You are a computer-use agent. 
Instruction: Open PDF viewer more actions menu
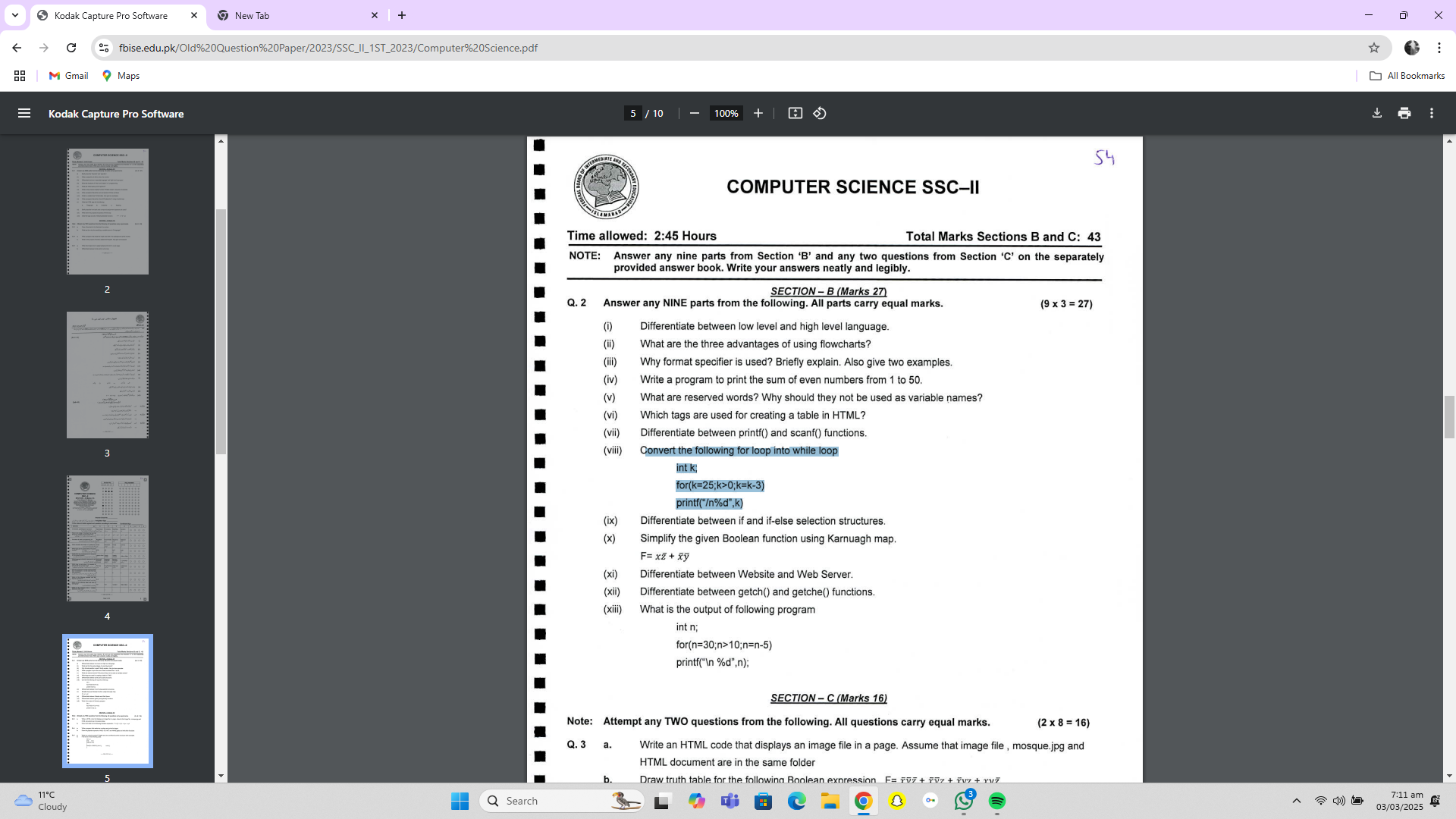coord(1431,113)
